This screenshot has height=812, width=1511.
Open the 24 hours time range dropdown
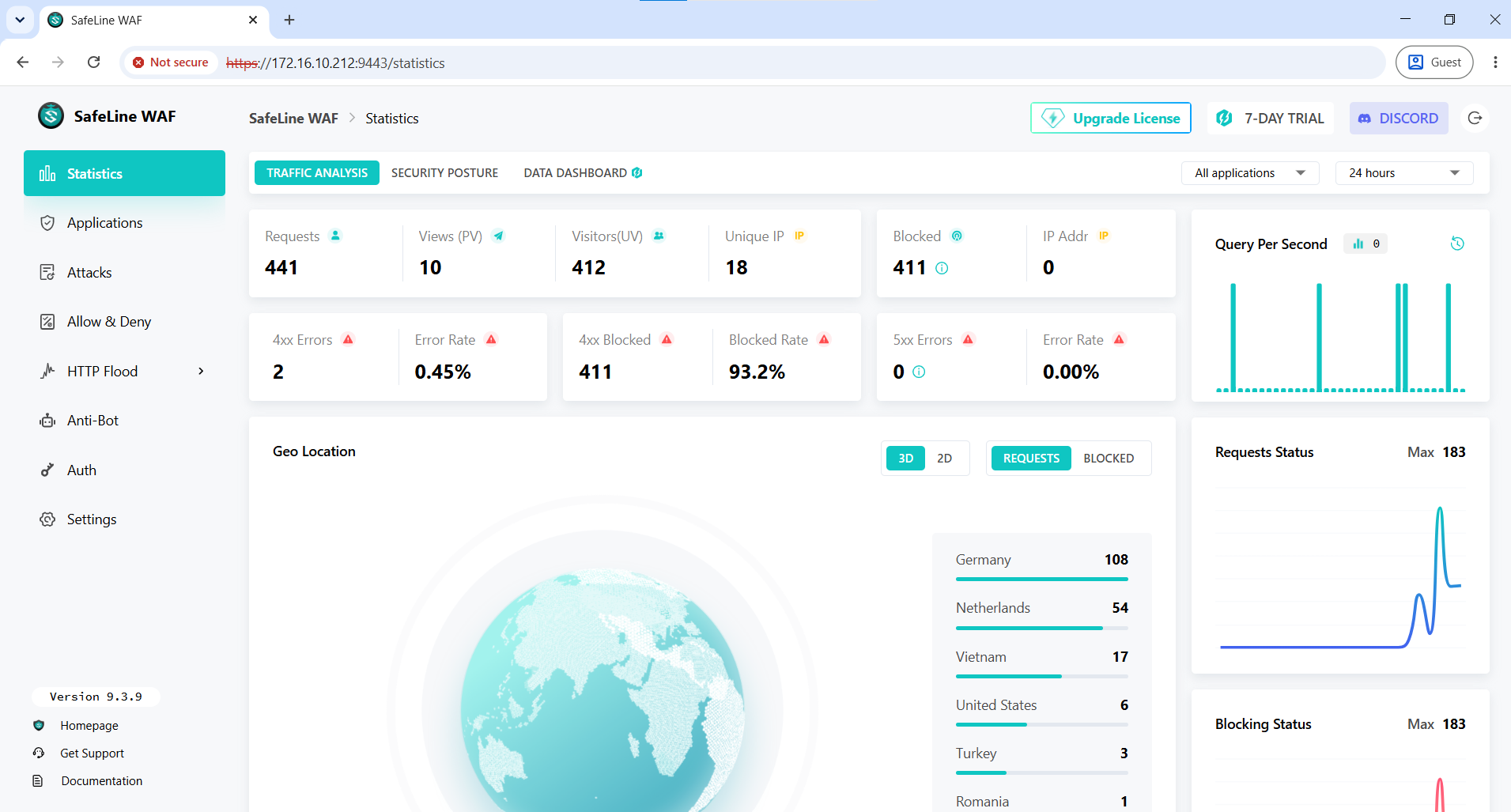[x=1404, y=173]
